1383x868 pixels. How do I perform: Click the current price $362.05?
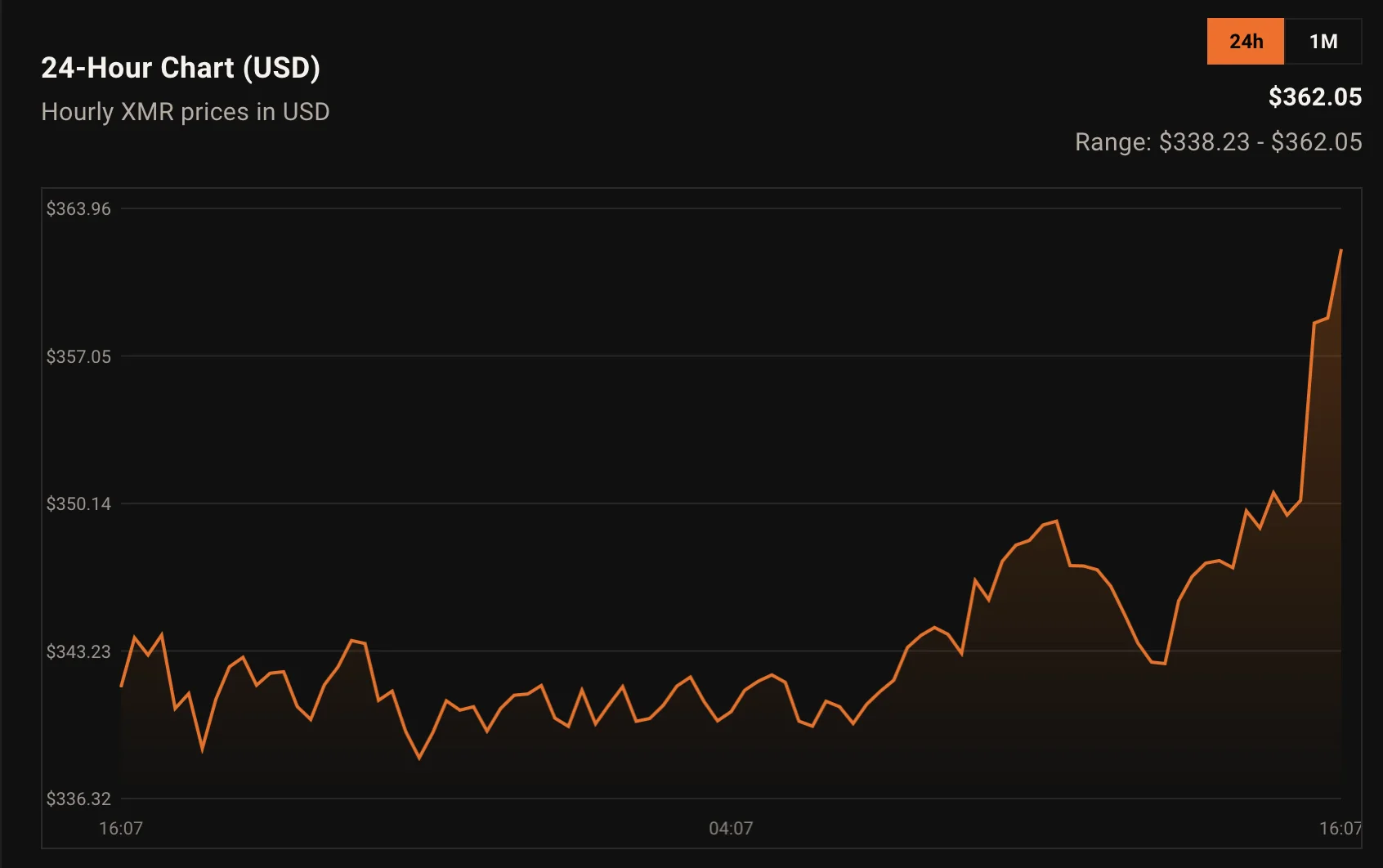pyautogui.click(x=1314, y=97)
